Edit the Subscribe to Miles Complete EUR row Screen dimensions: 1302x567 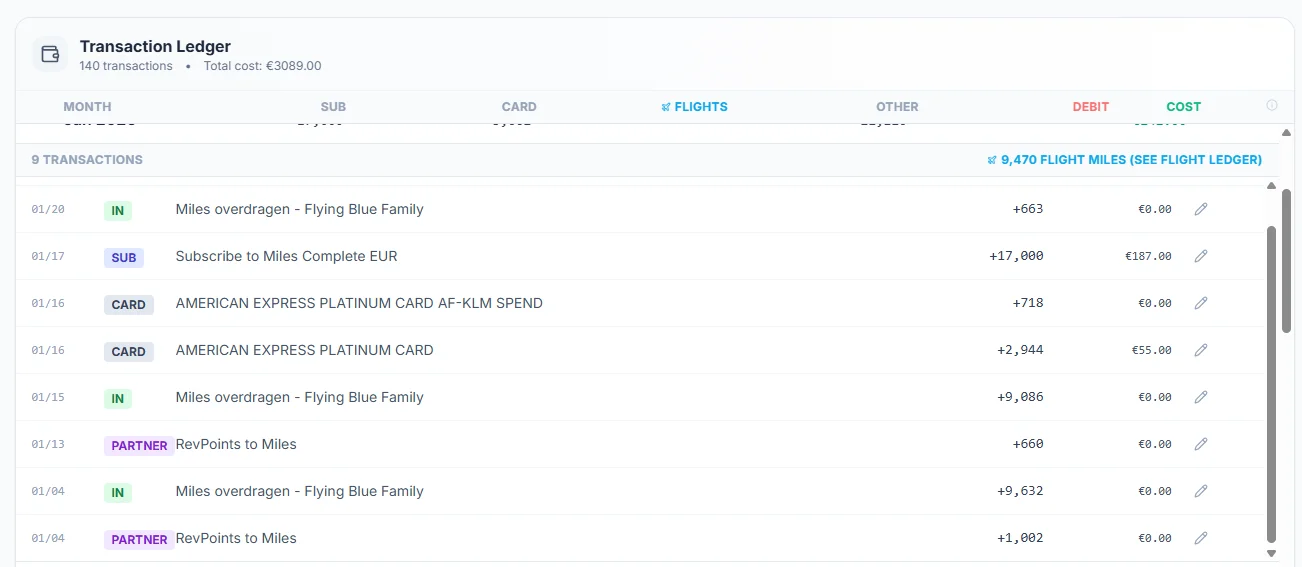click(x=1201, y=256)
